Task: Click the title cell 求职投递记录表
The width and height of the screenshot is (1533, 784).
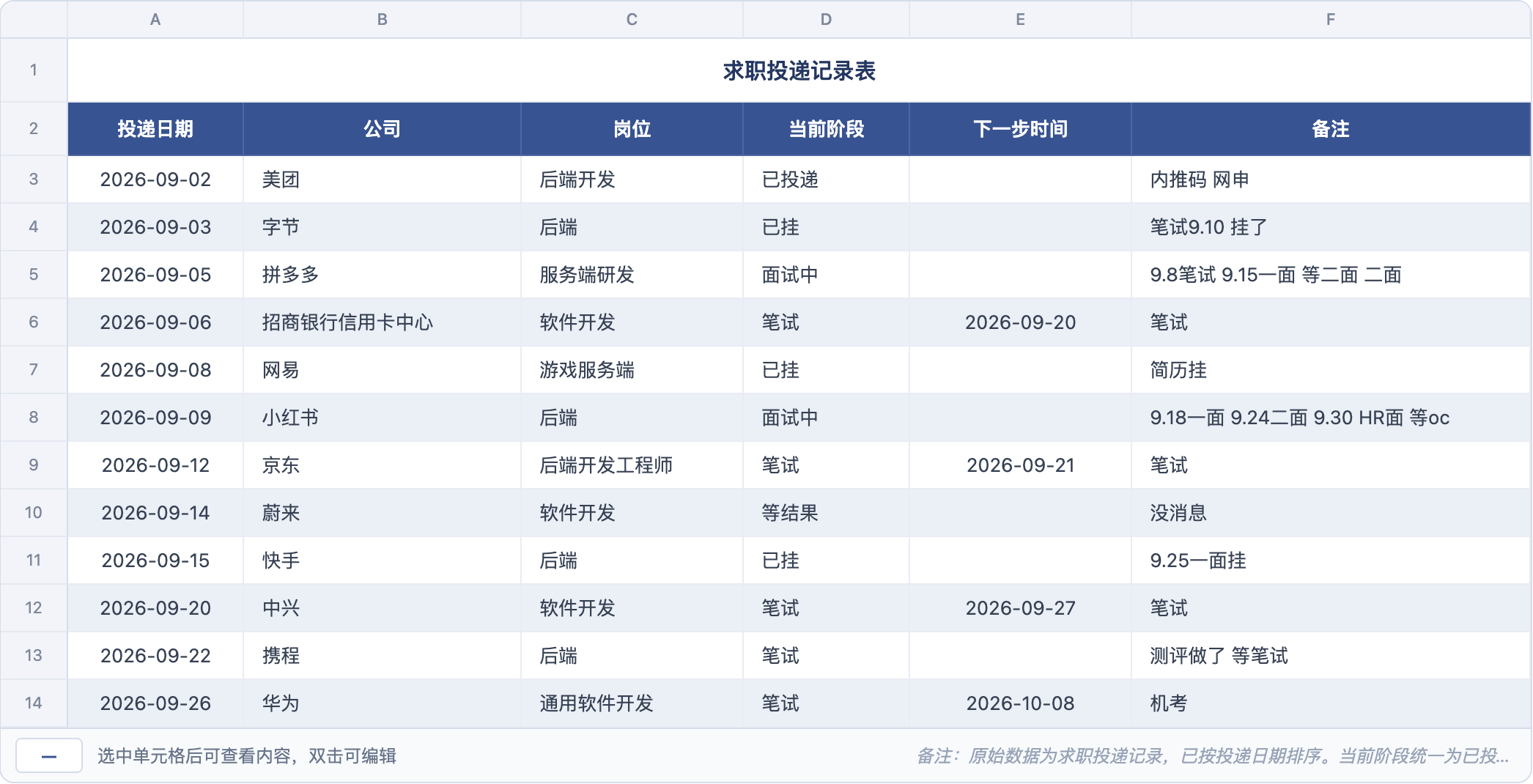Action: 799,70
